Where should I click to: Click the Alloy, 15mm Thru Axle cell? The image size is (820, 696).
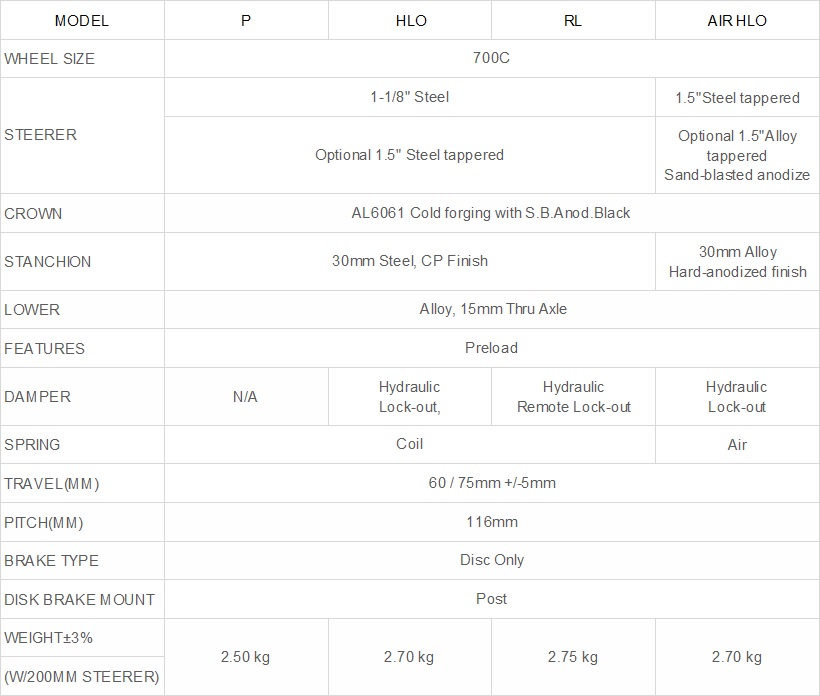492,309
